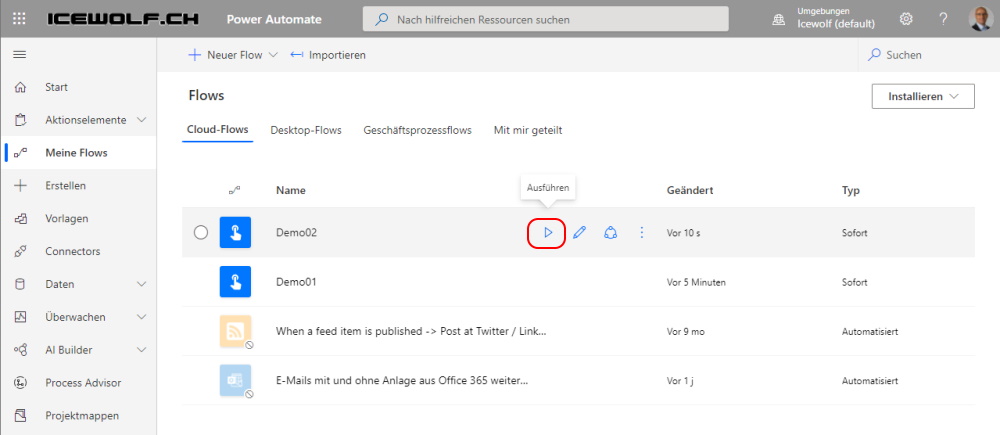Sort by the Geändert column header
The height and width of the screenshot is (435, 1000).
[689, 190]
